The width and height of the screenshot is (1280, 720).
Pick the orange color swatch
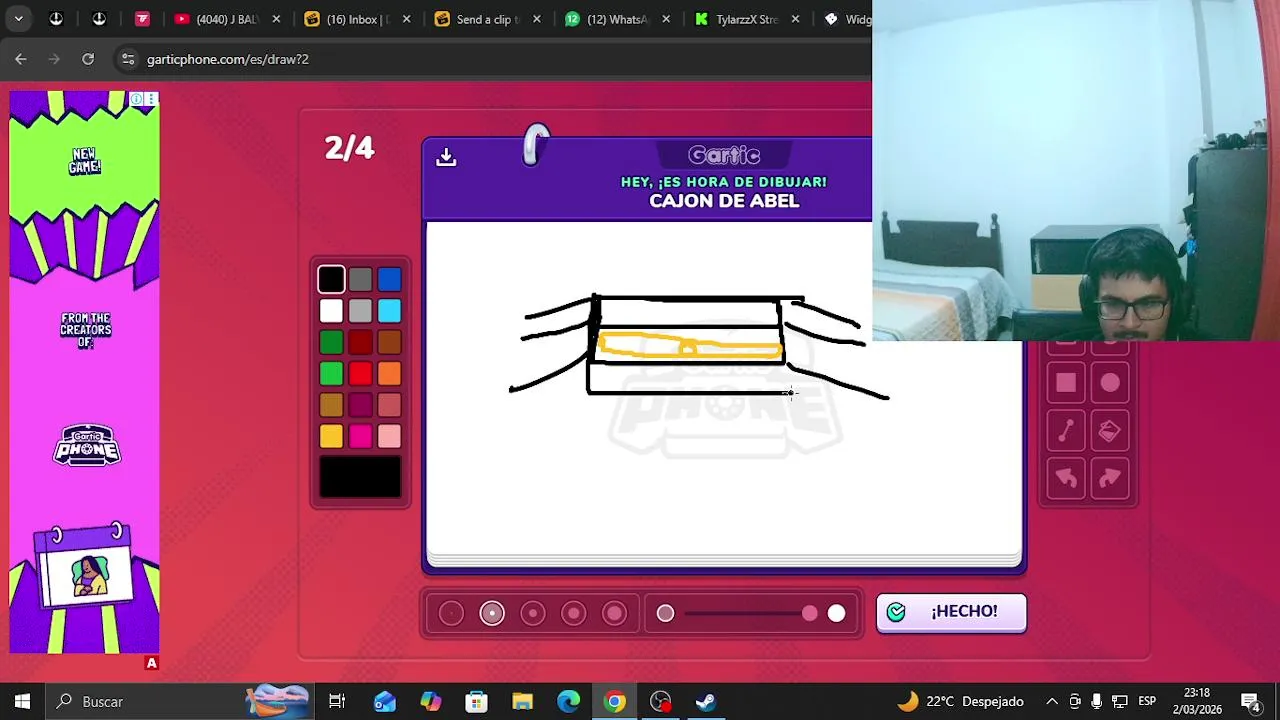pyautogui.click(x=389, y=373)
